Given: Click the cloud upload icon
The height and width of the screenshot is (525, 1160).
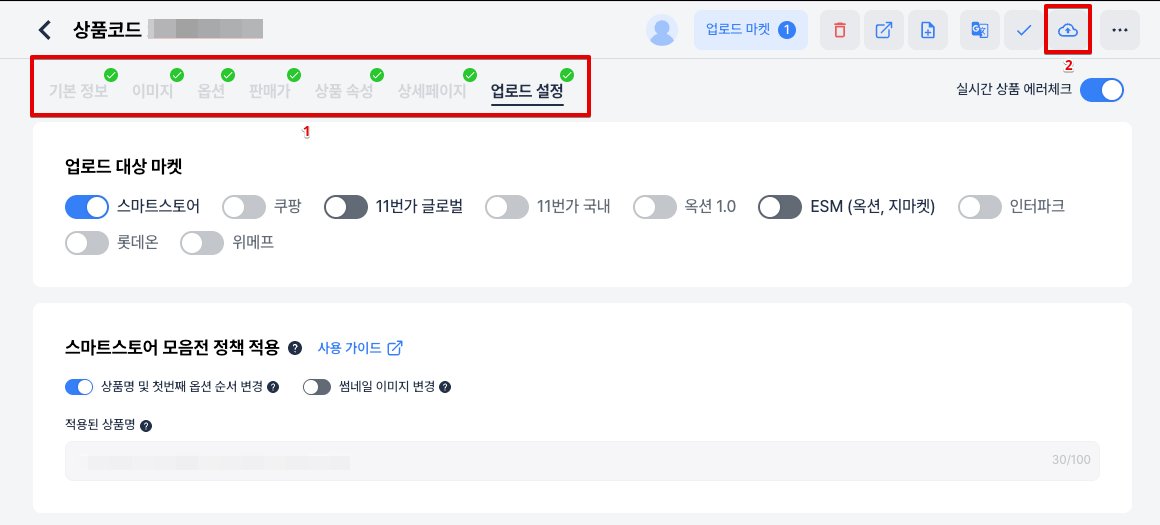Looking at the screenshot, I should tap(1068, 30).
